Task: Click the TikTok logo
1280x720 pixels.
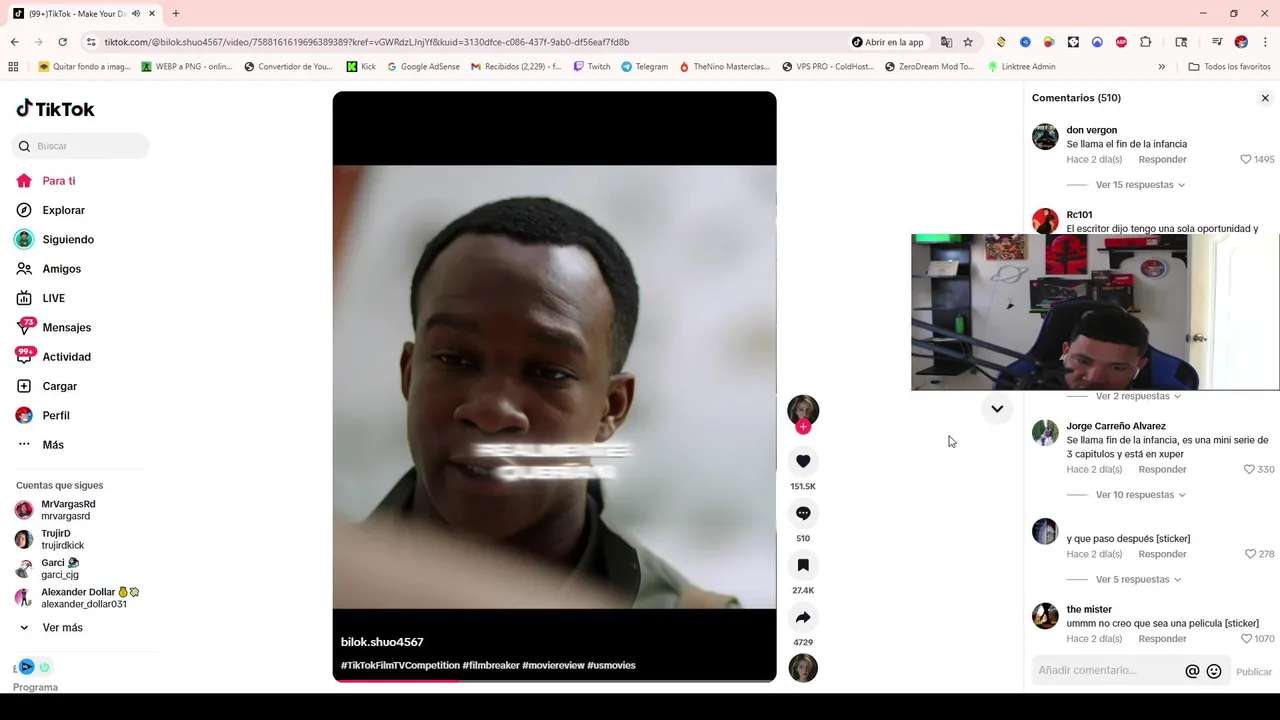Action: (x=55, y=109)
